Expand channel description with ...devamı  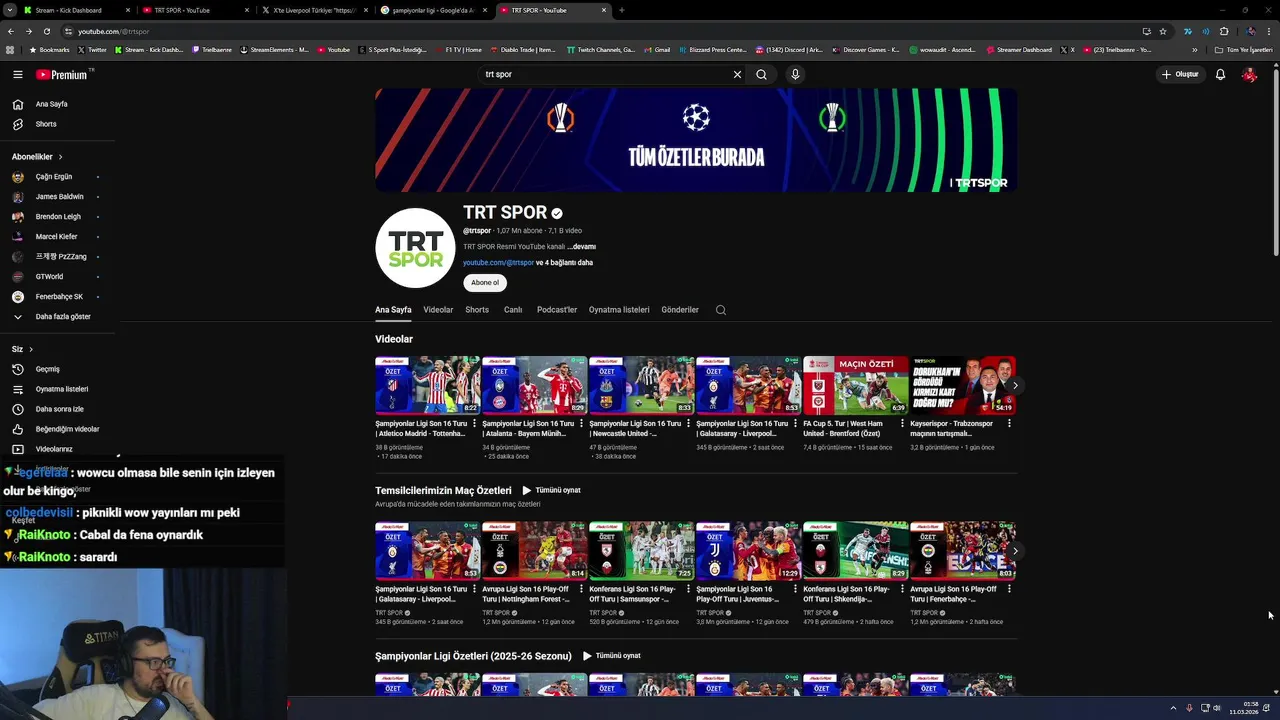point(582,246)
